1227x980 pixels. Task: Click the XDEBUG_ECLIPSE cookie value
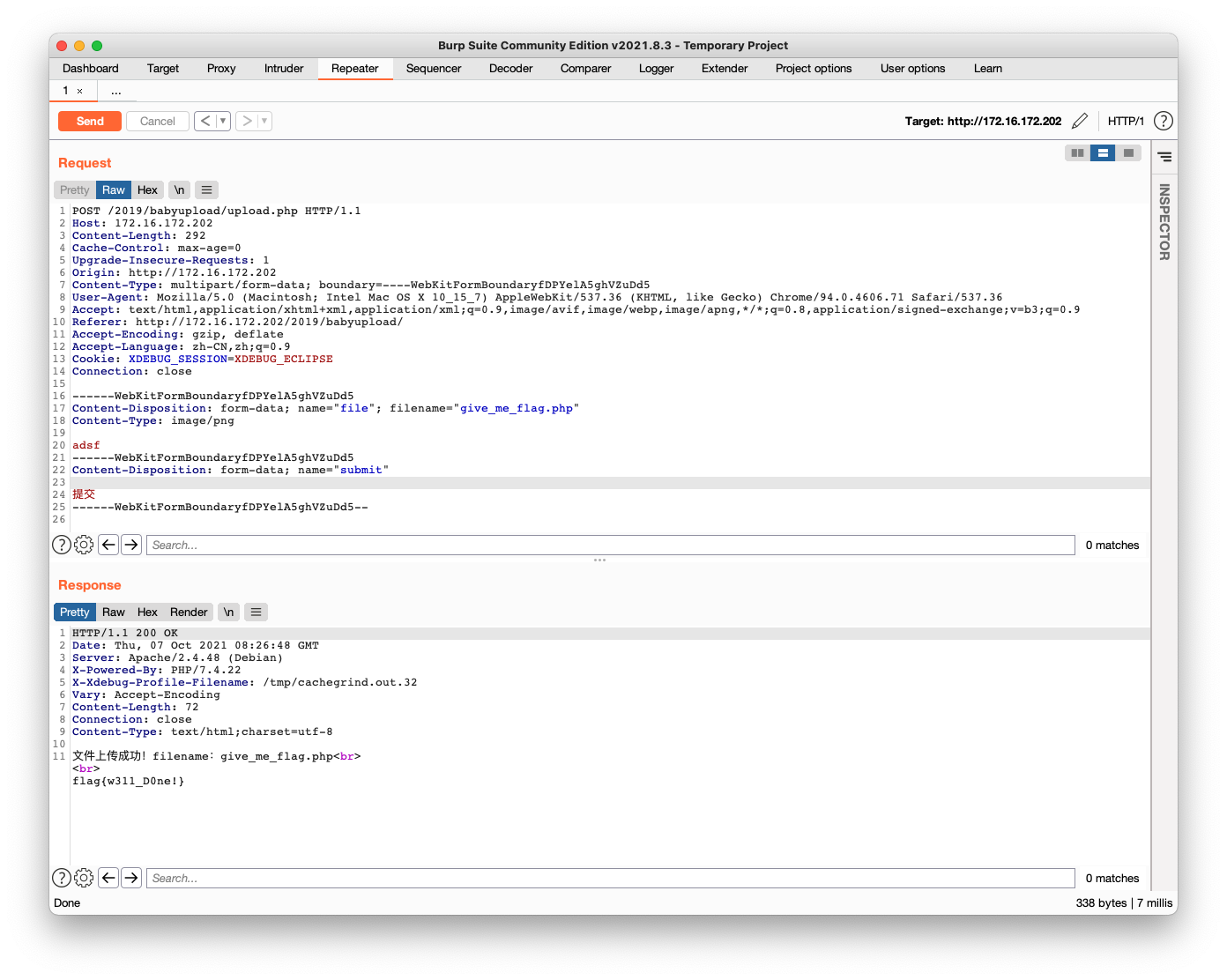coord(284,359)
